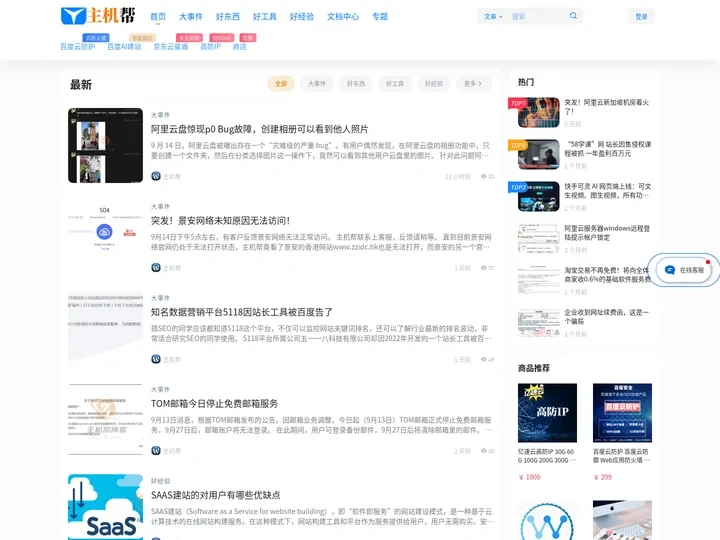Click the ¥ 299 product price
The height and width of the screenshot is (540, 720).
[x=602, y=477]
